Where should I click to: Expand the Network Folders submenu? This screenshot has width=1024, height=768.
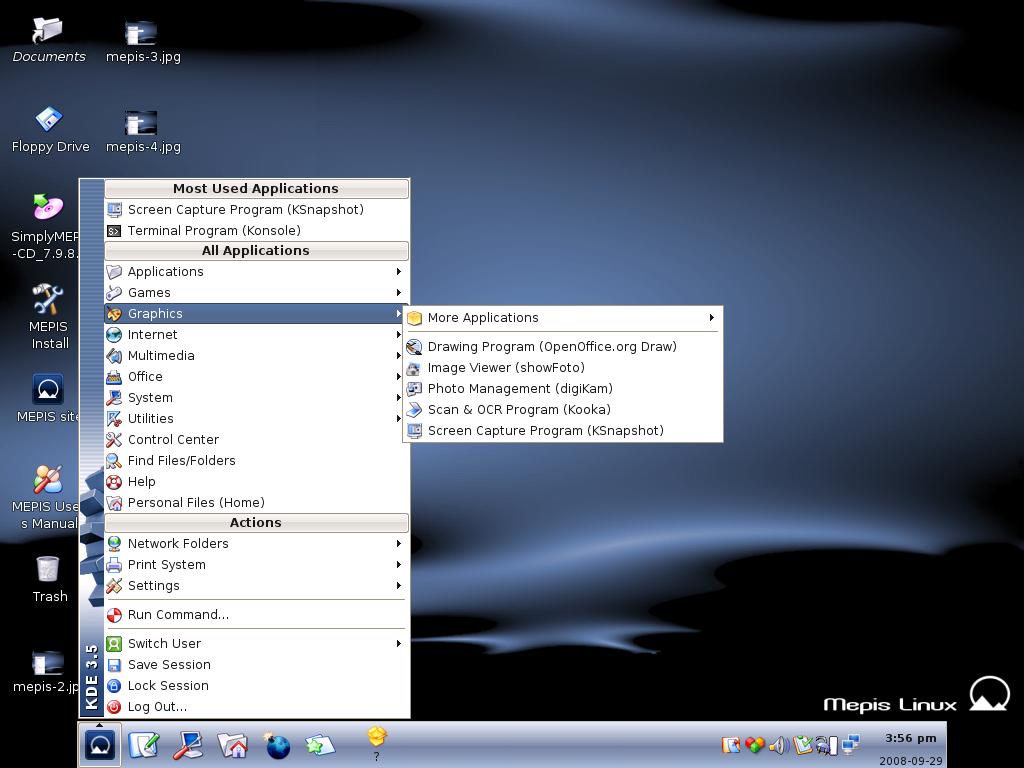(257, 543)
